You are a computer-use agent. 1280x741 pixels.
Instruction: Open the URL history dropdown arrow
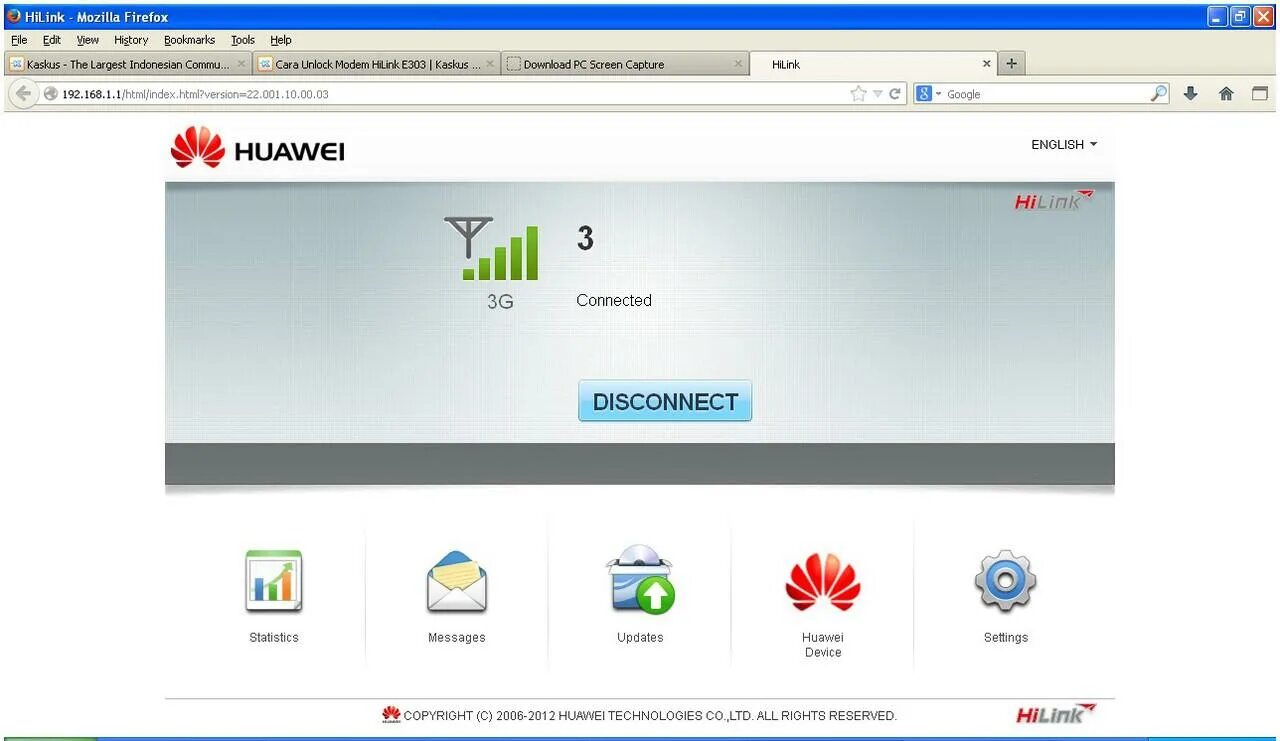tap(877, 94)
